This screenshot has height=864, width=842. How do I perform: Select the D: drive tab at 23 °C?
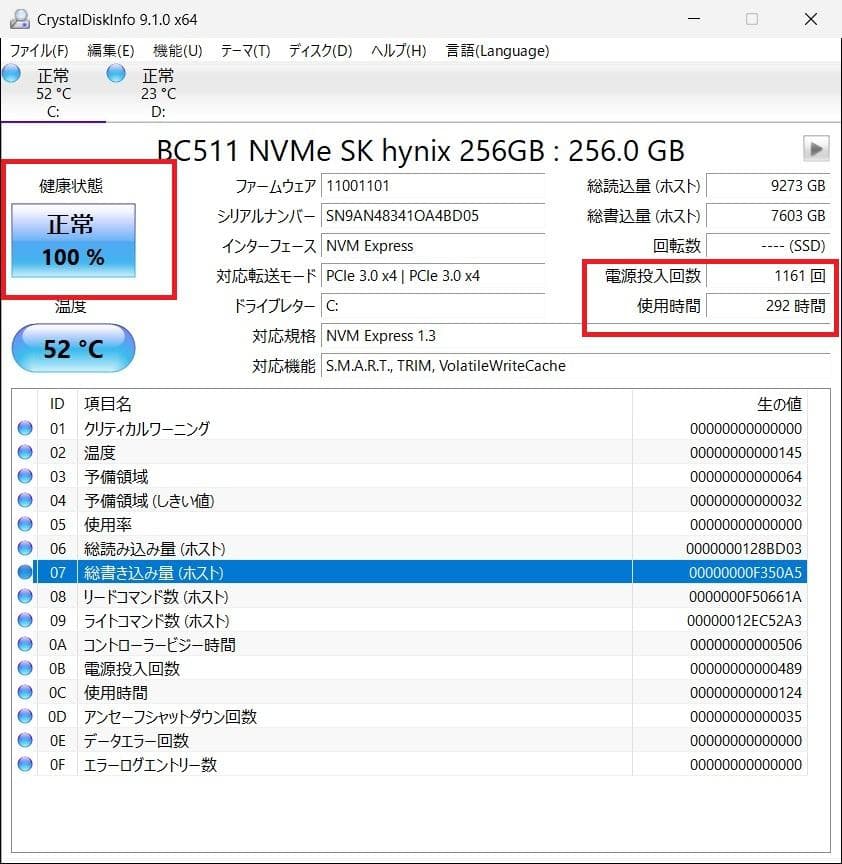pyautogui.click(x=158, y=93)
